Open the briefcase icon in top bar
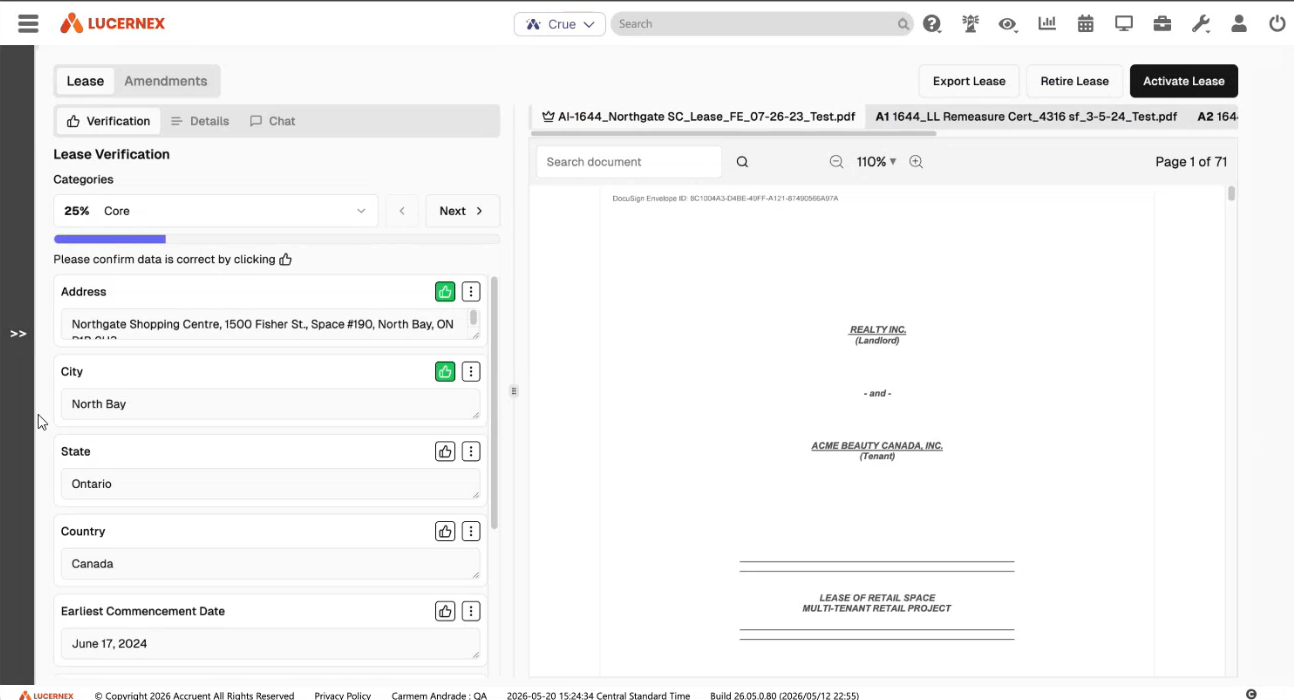Image resolution: width=1294 pixels, height=700 pixels. 1162,24
